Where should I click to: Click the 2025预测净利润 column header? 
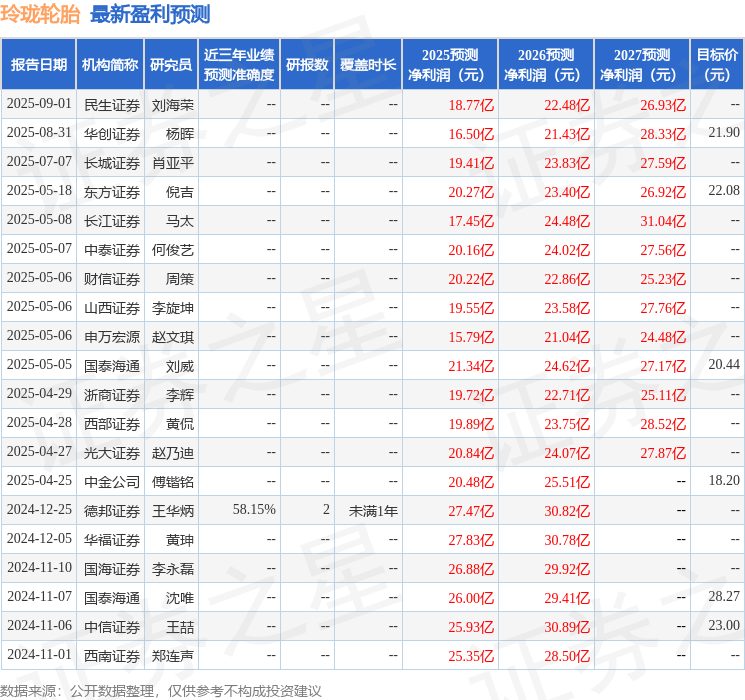coord(450,65)
